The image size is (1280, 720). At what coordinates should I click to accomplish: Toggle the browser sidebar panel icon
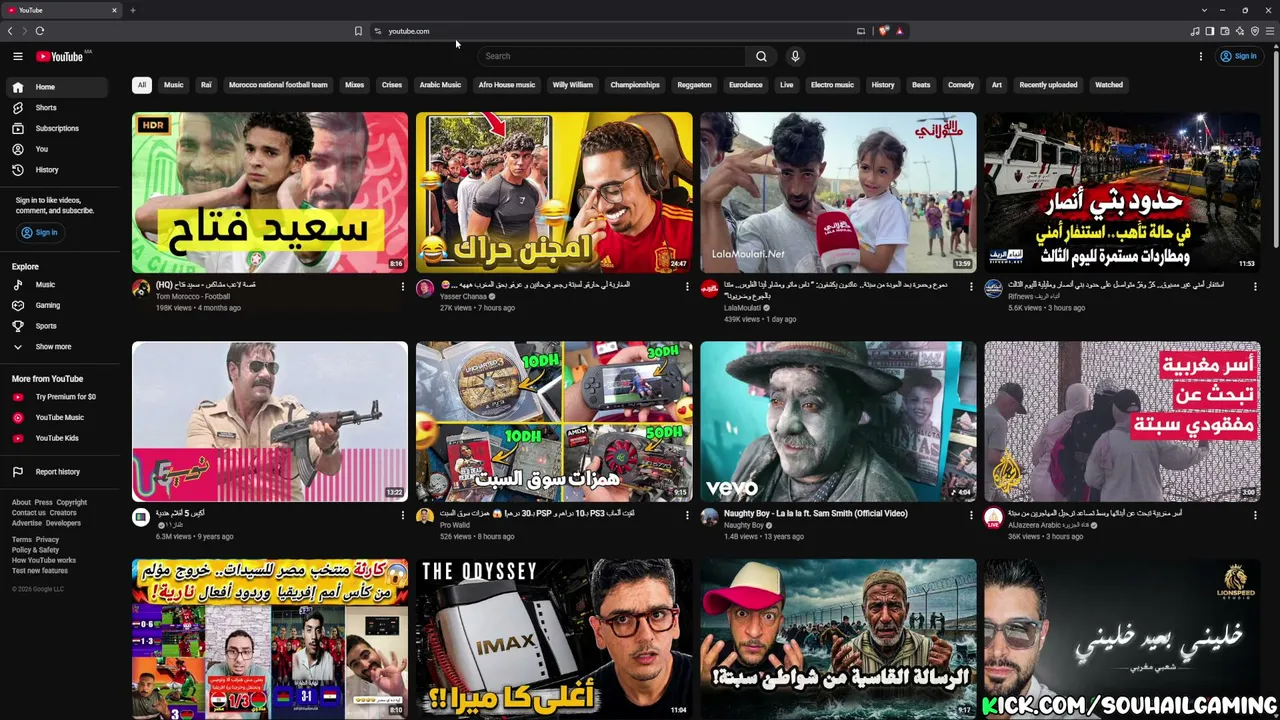1209,31
